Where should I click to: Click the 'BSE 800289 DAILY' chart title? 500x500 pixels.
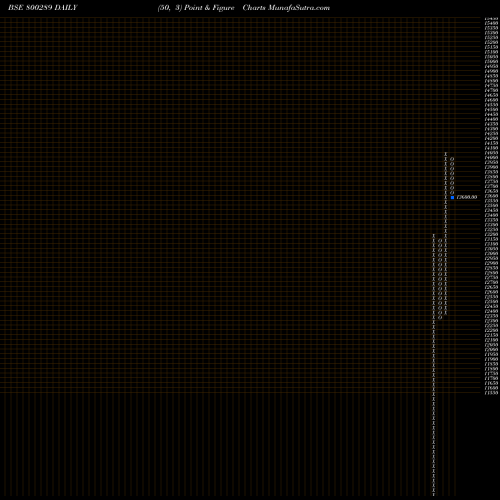pyautogui.click(x=43, y=8)
